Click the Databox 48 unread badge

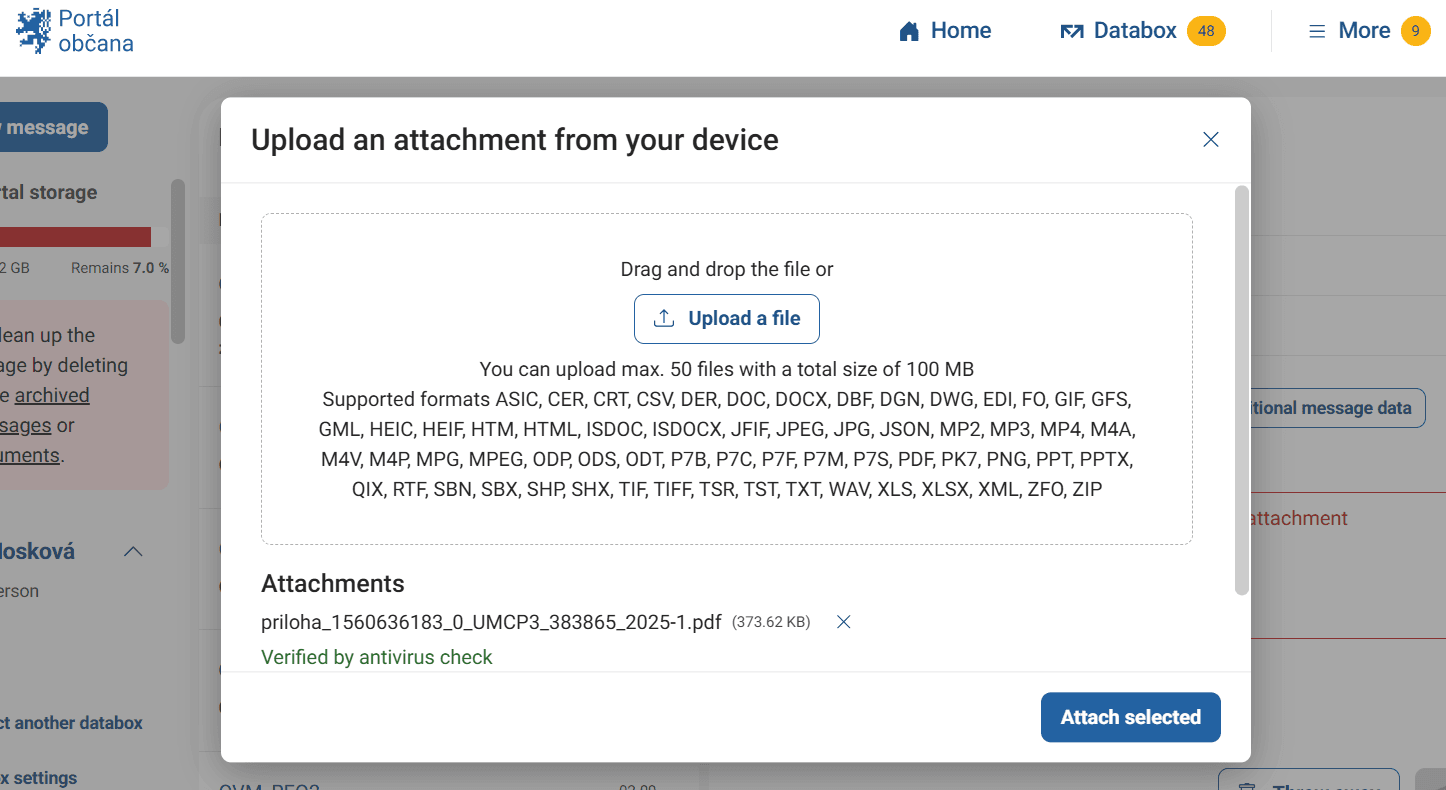[1206, 31]
